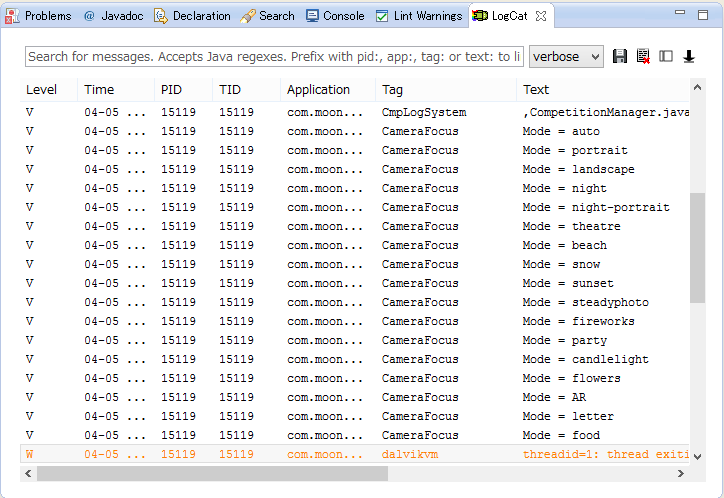724x498 pixels.
Task: Select the "Mode = night" log entry
Action: click(355, 188)
